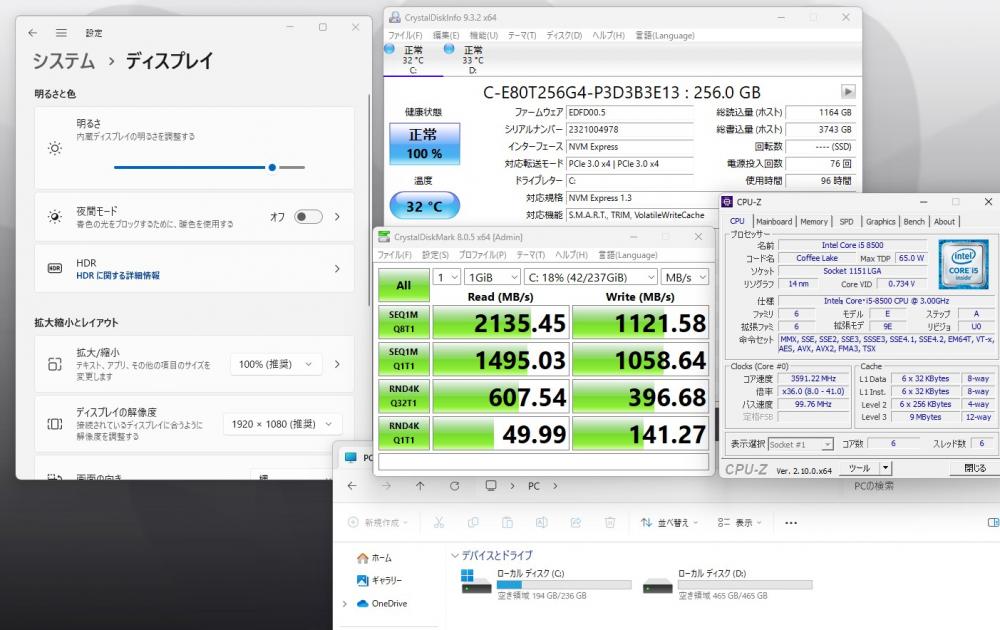The height and width of the screenshot is (630, 1000).
Task: Open the MB/s unit dropdown
Action: click(x=684, y=277)
